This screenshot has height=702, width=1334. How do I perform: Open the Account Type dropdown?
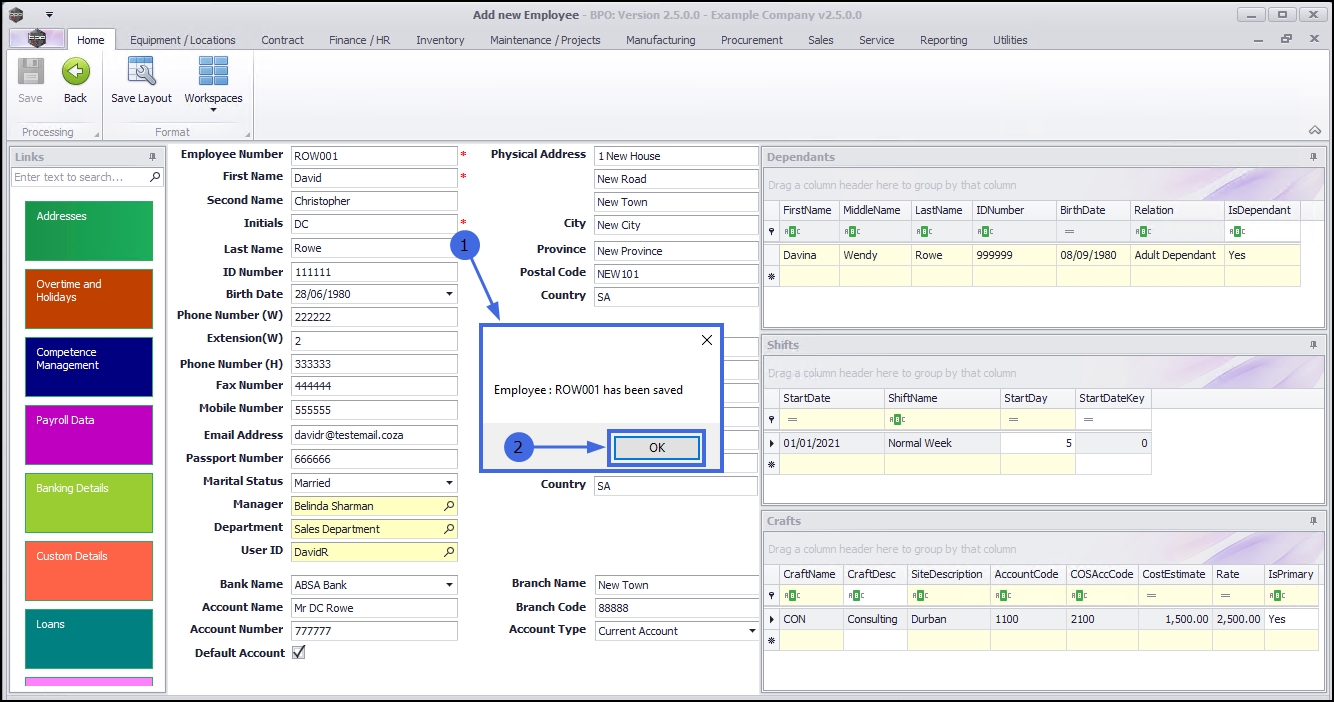[751, 631]
